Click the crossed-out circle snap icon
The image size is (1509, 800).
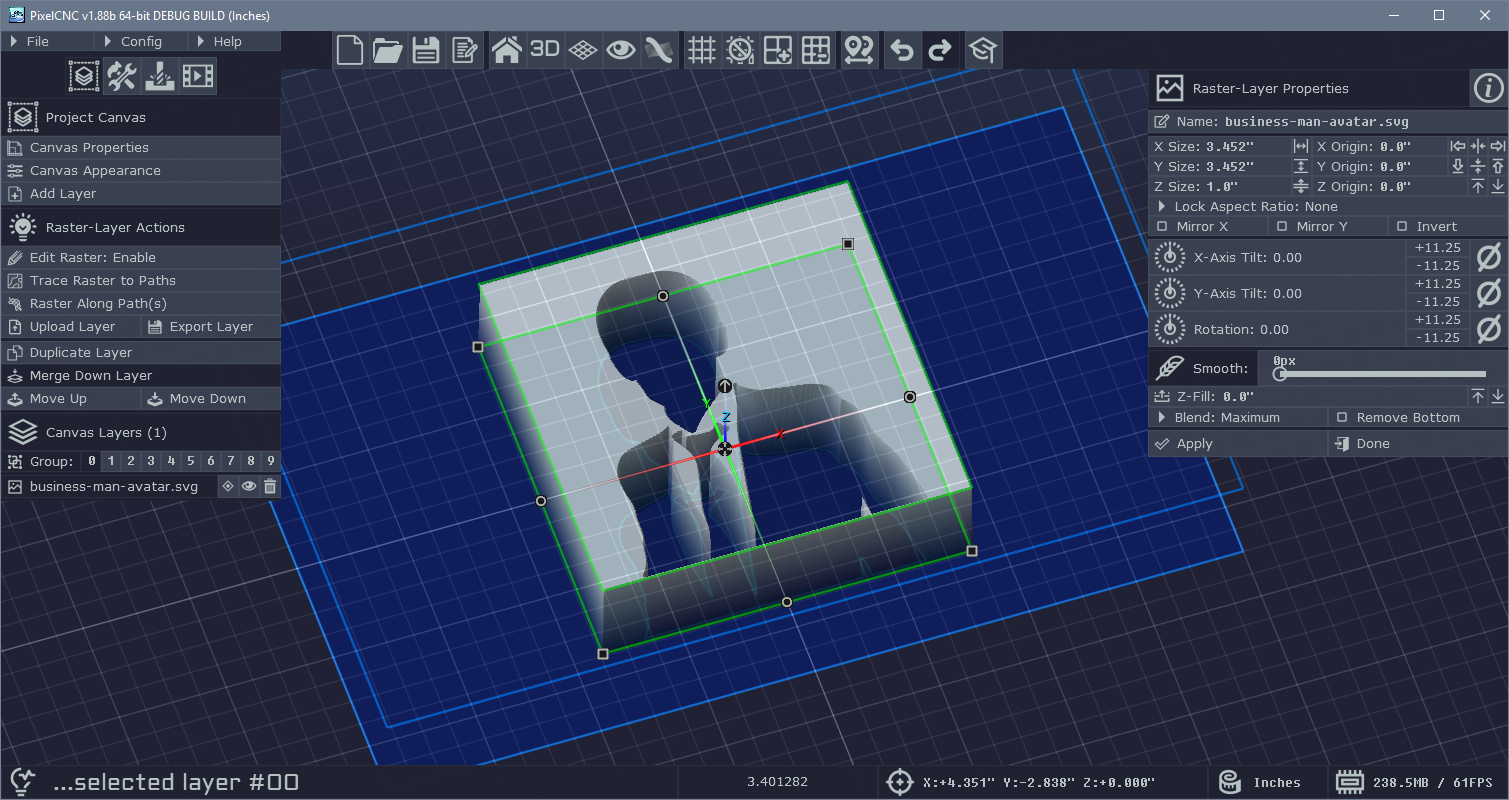click(740, 50)
